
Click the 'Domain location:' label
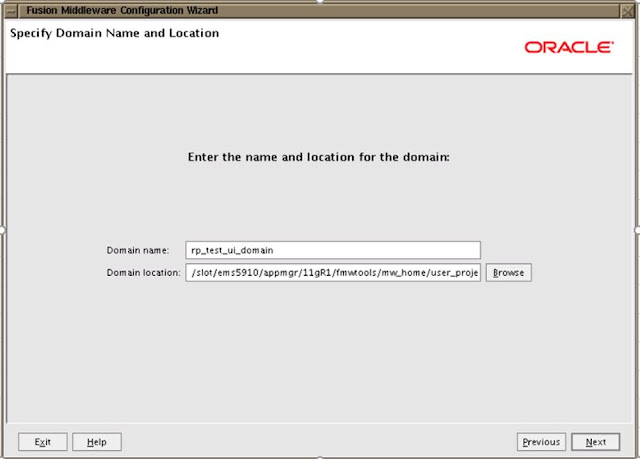pos(143,273)
